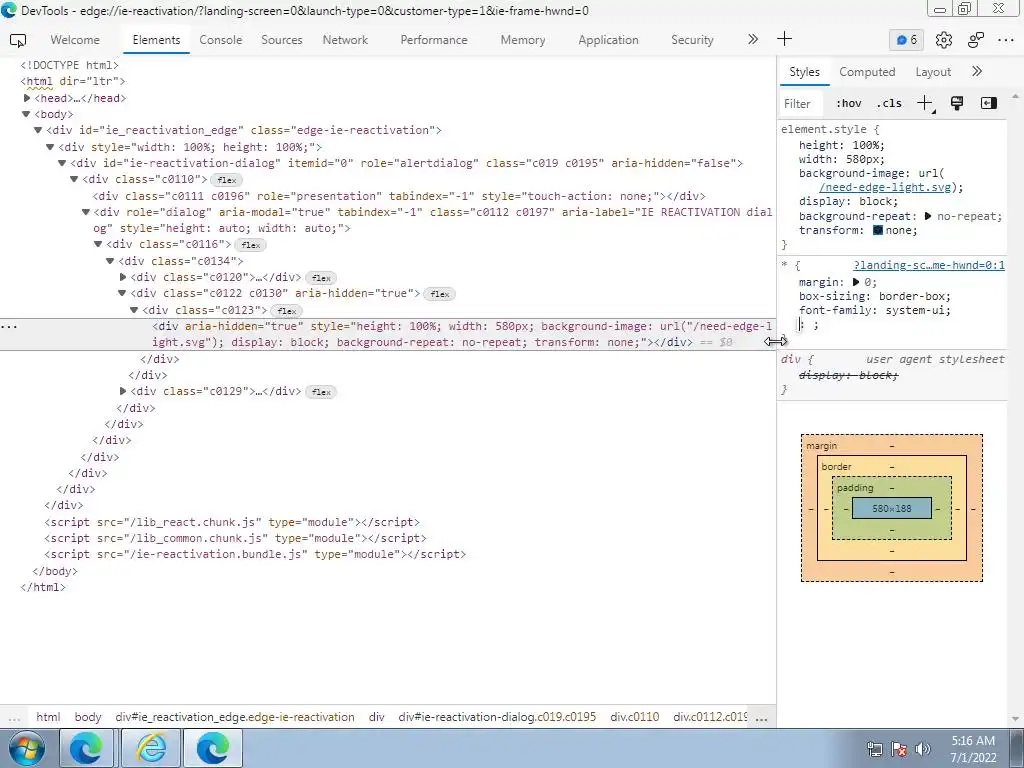Click the flex badge beside div c0129
The width and height of the screenshot is (1024, 768).
pos(321,392)
